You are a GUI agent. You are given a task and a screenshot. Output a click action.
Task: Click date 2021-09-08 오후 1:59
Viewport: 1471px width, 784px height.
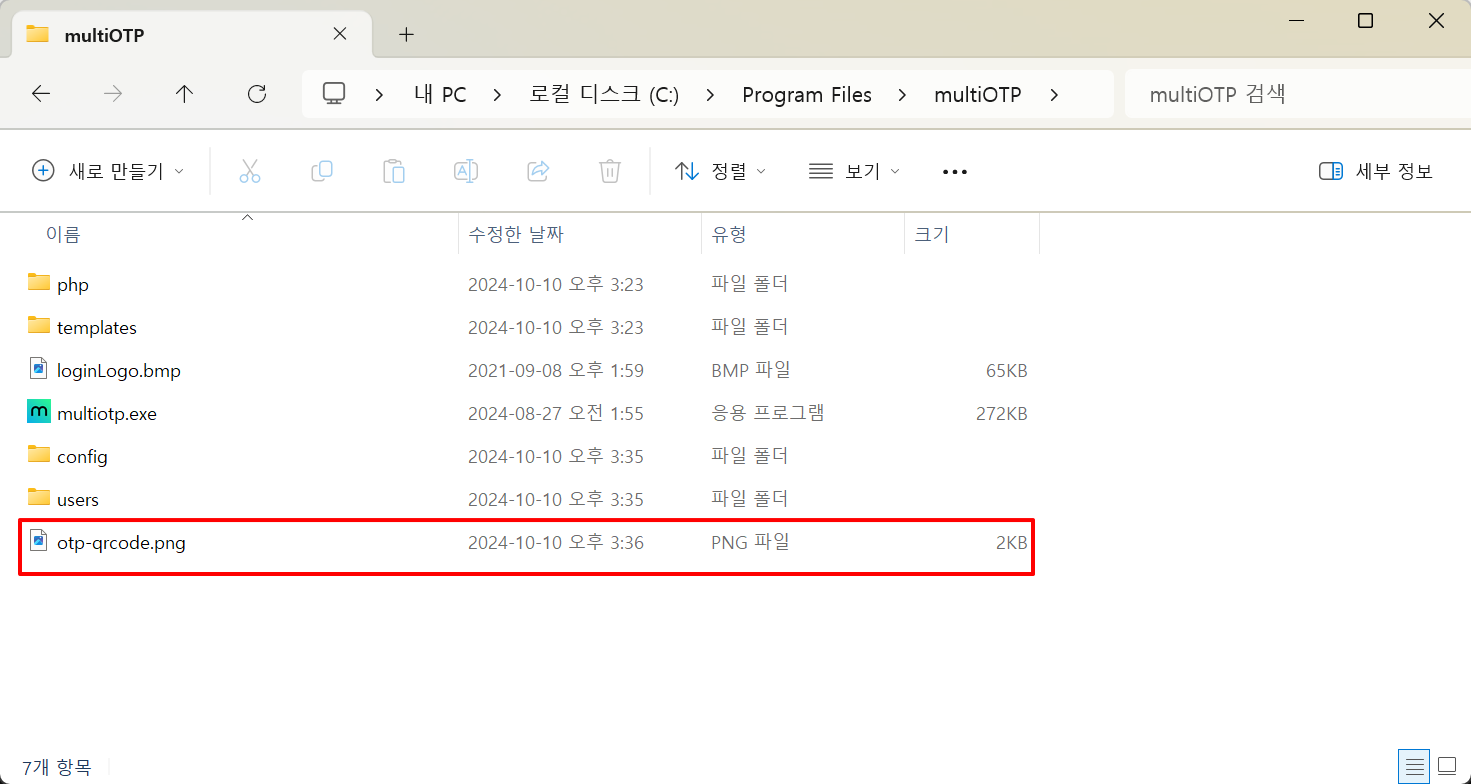click(556, 371)
